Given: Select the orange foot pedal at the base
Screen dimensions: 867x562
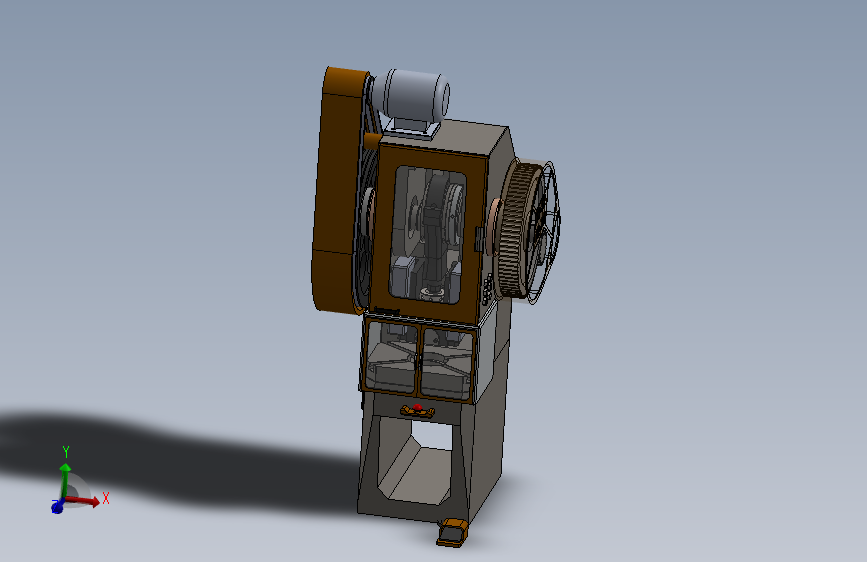Looking at the screenshot, I should coord(453,532).
